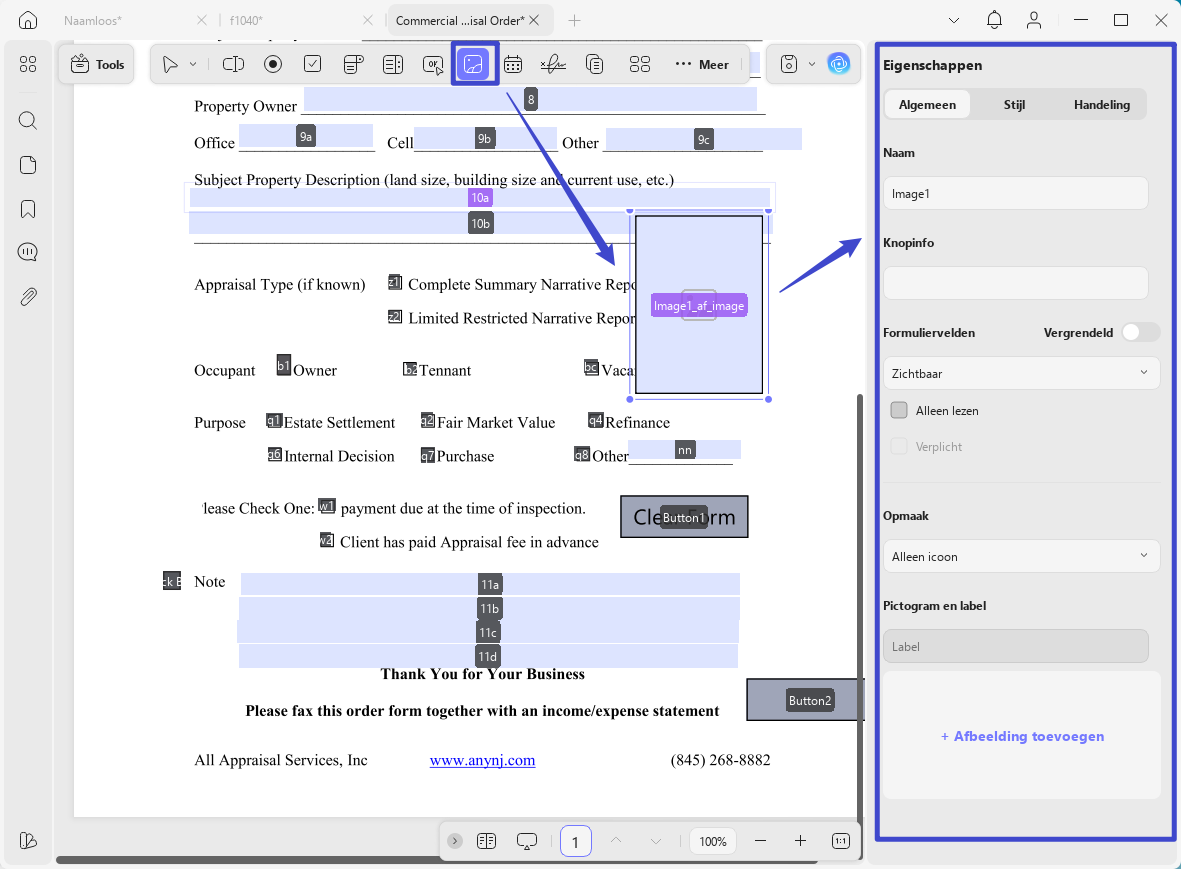Screen dimensions: 1181x869
Task: Check the Fair Market Value checkbox
Action: click(428, 421)
